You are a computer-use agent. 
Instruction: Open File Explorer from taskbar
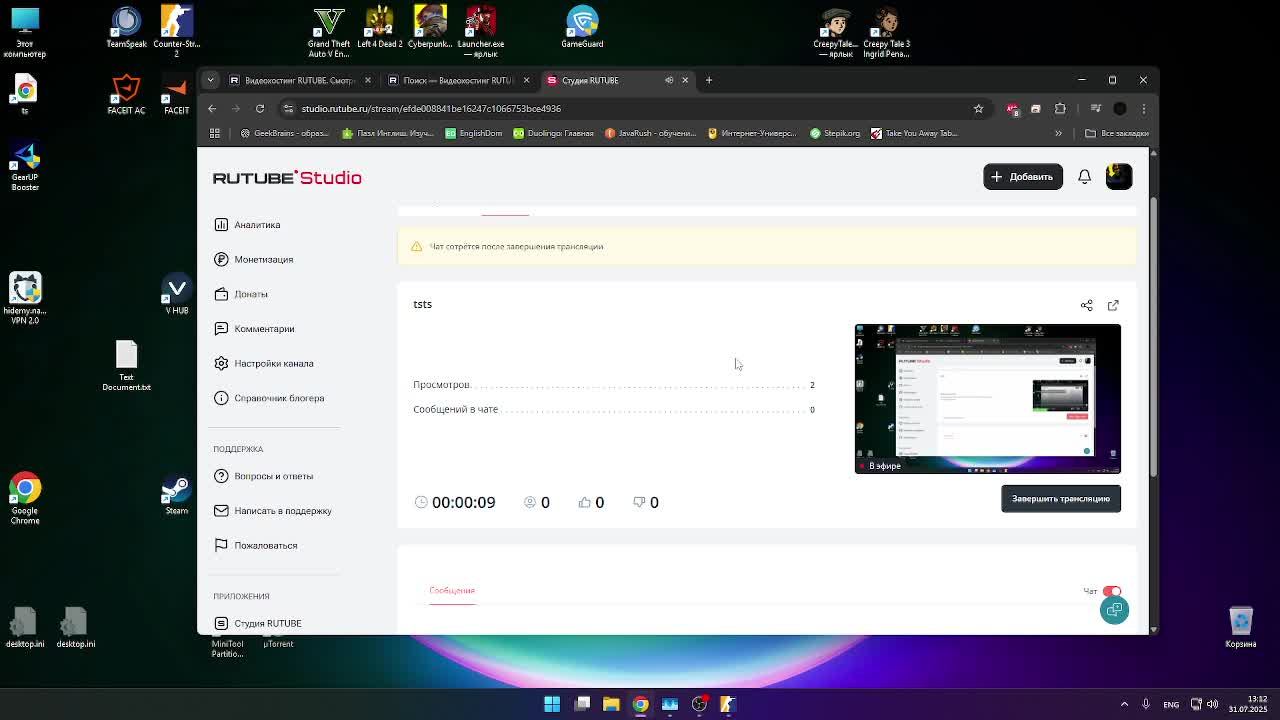[x=611, y=704]
